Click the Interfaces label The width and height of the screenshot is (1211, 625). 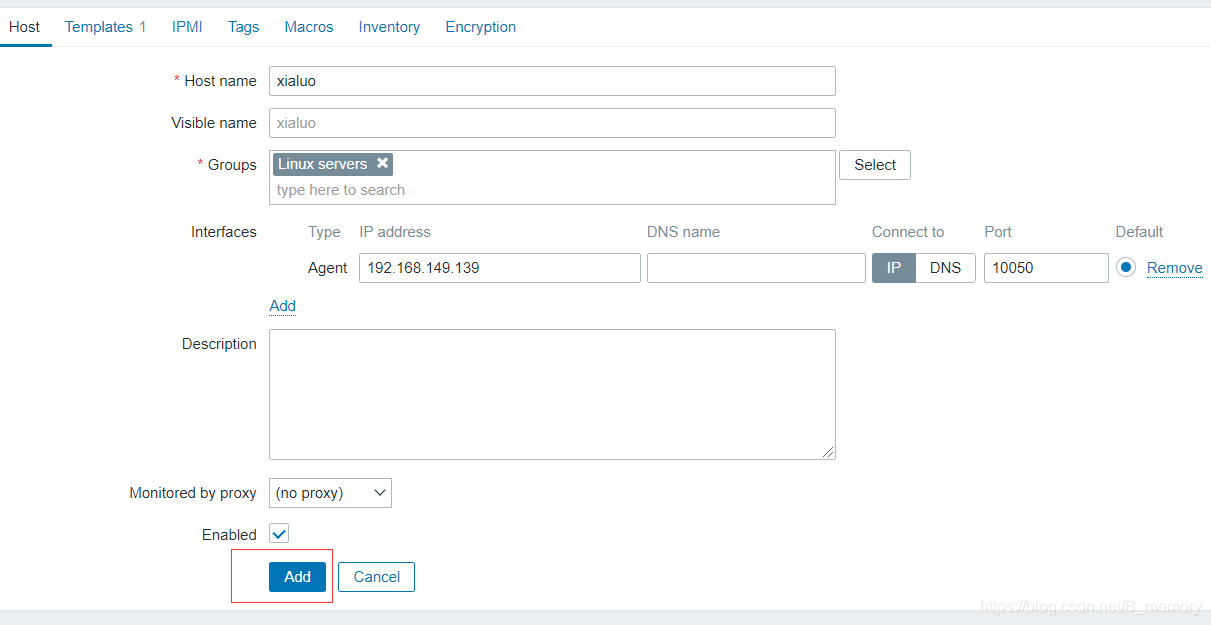(x=224, y=232)
